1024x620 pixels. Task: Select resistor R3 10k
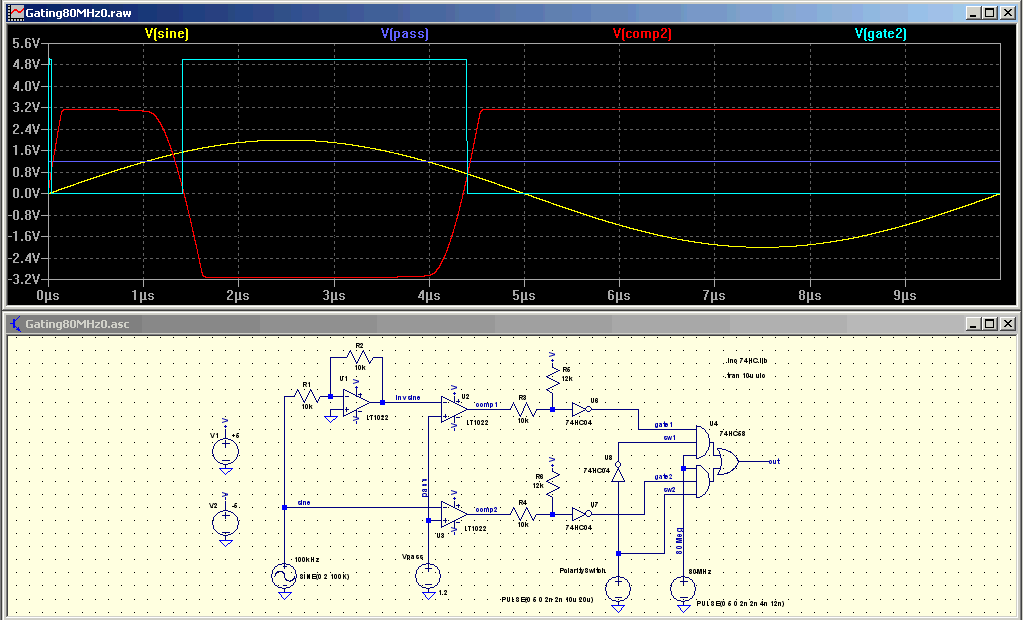click(522, 409)
